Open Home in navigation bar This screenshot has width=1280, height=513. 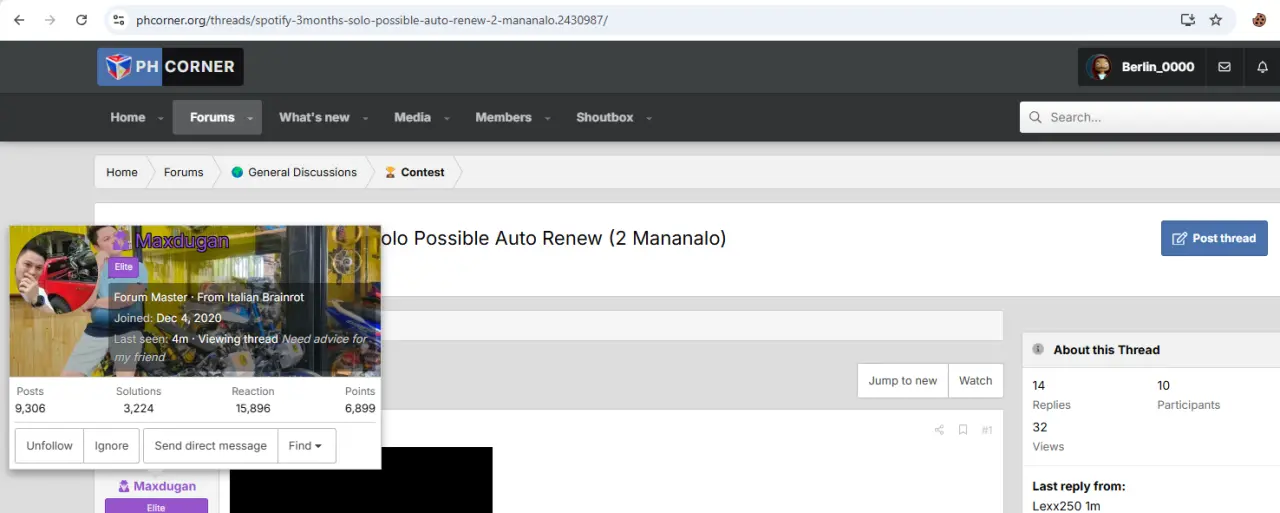point(127,117)
